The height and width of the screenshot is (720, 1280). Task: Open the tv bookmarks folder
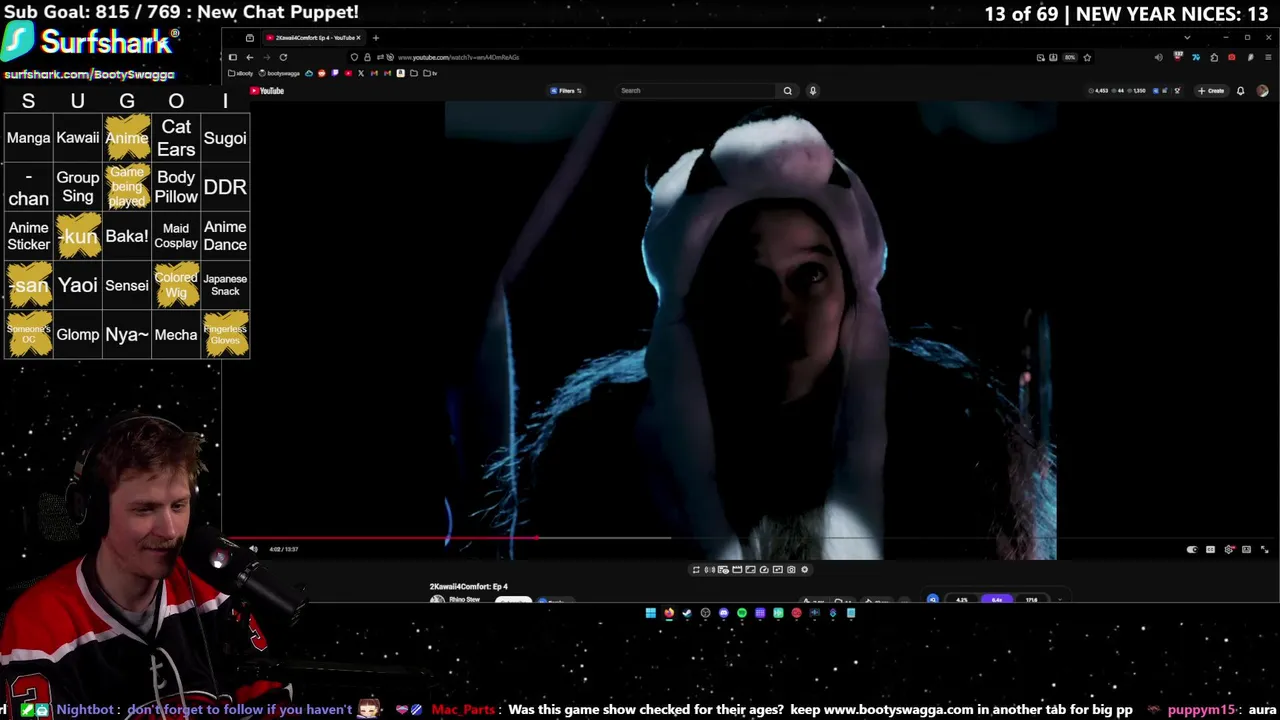[430, 73]
